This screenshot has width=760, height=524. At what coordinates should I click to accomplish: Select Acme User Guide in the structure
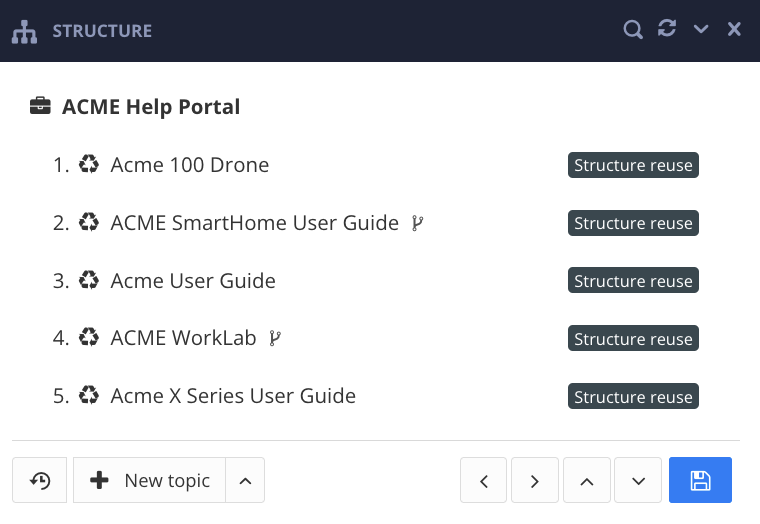click(193, 281)
